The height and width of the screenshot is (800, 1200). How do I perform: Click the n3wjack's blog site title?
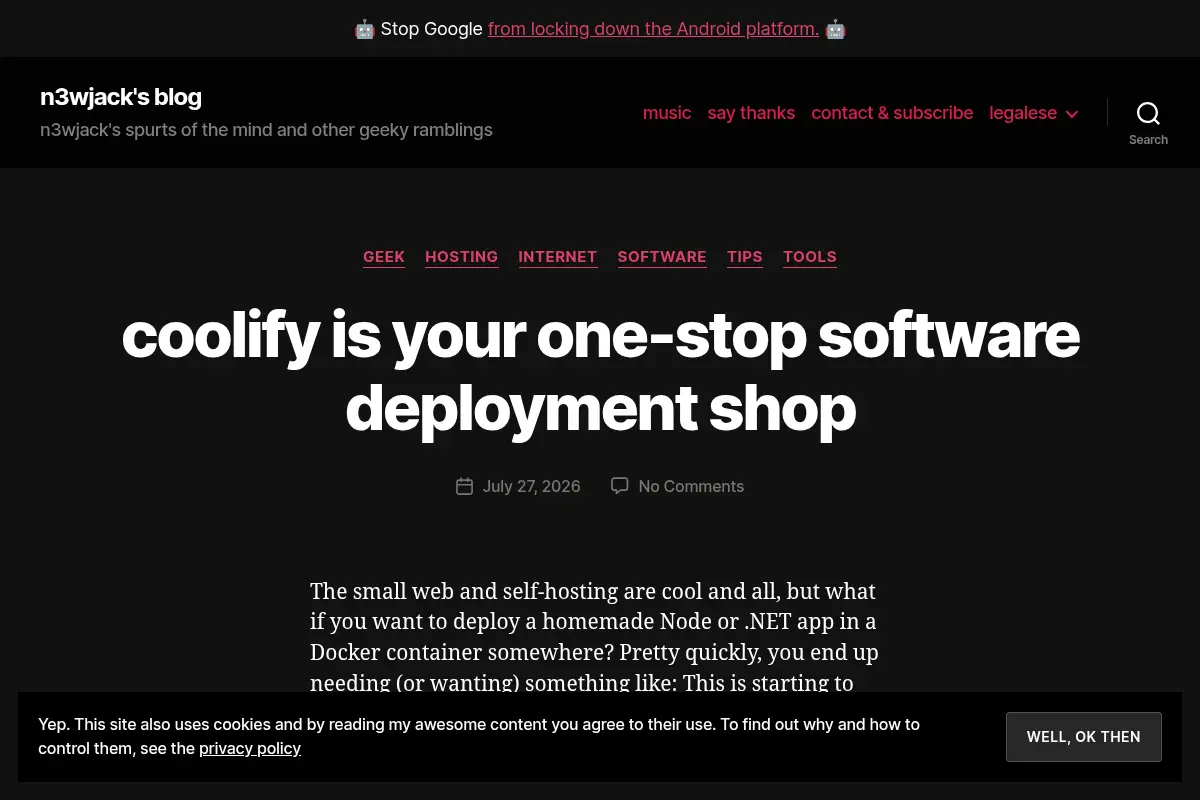(121, 97)
